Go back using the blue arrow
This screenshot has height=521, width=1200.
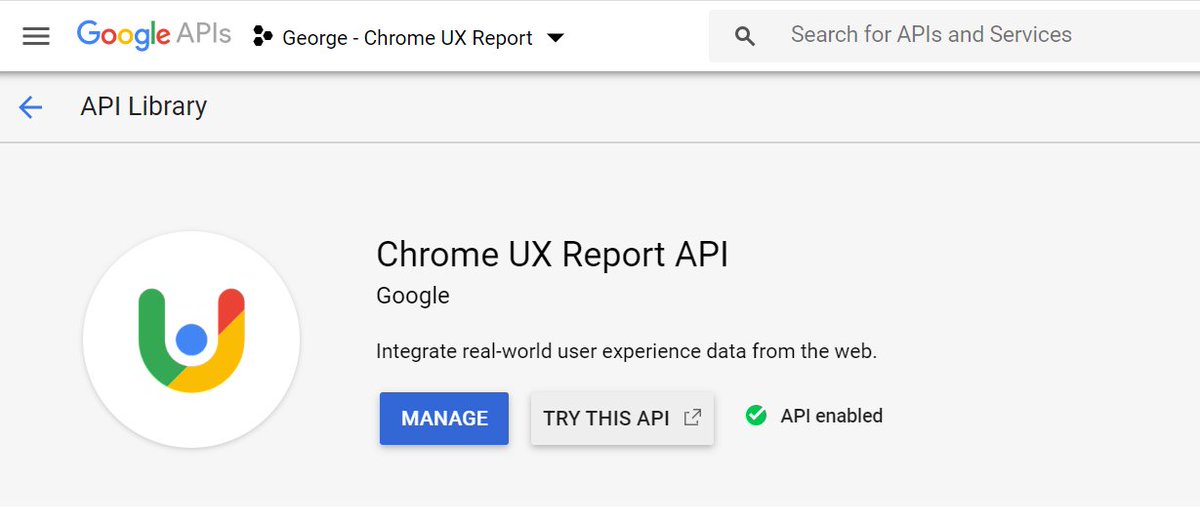coord(31,107)
